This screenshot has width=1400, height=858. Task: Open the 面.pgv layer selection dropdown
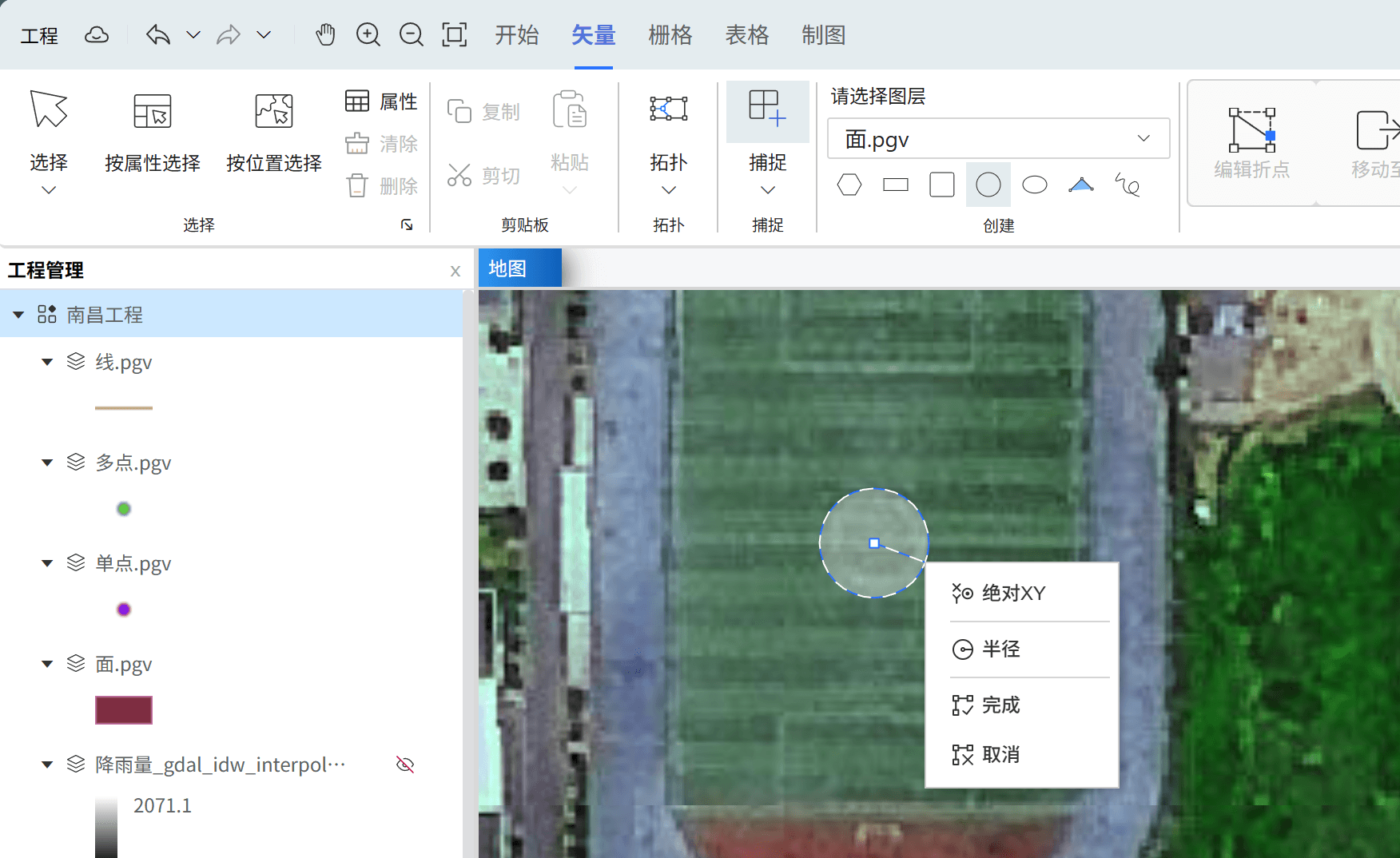998,139
